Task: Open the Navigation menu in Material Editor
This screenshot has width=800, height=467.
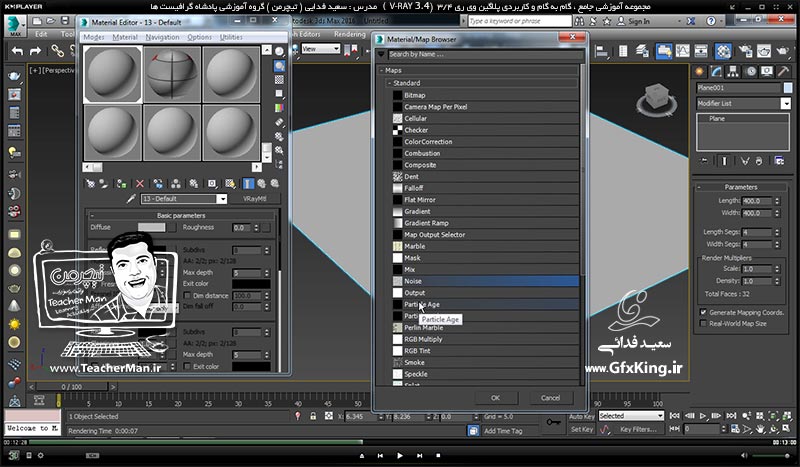Action: tap(162, 37)
